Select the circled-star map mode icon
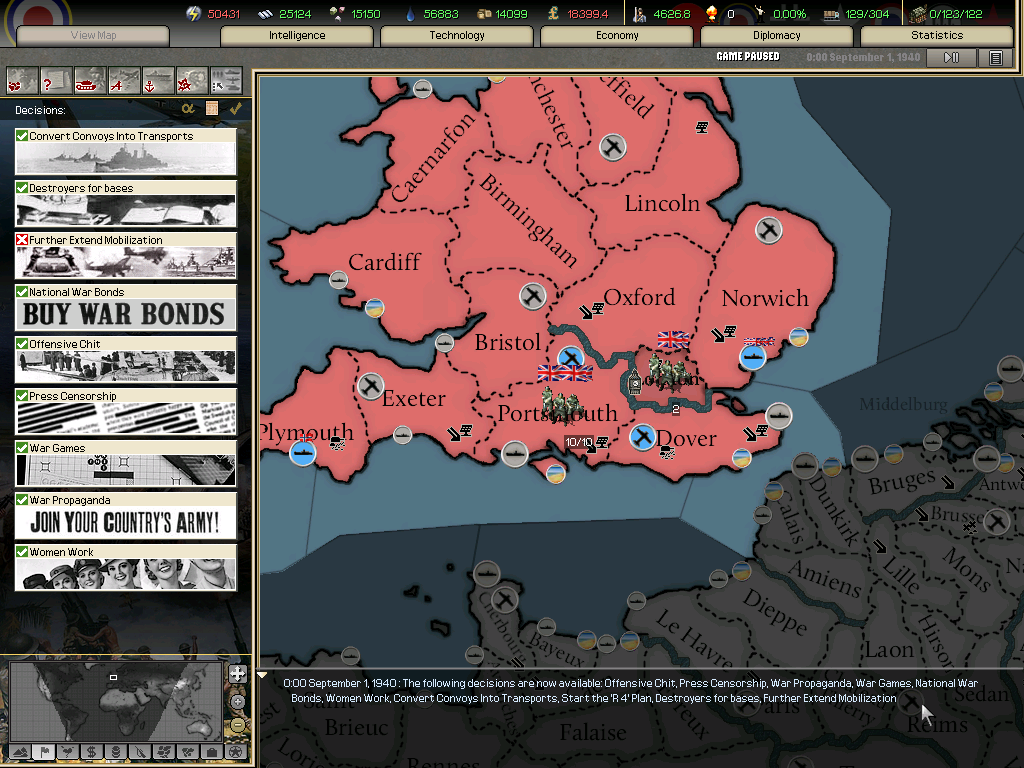1024x768 pixels. point(236,752)
